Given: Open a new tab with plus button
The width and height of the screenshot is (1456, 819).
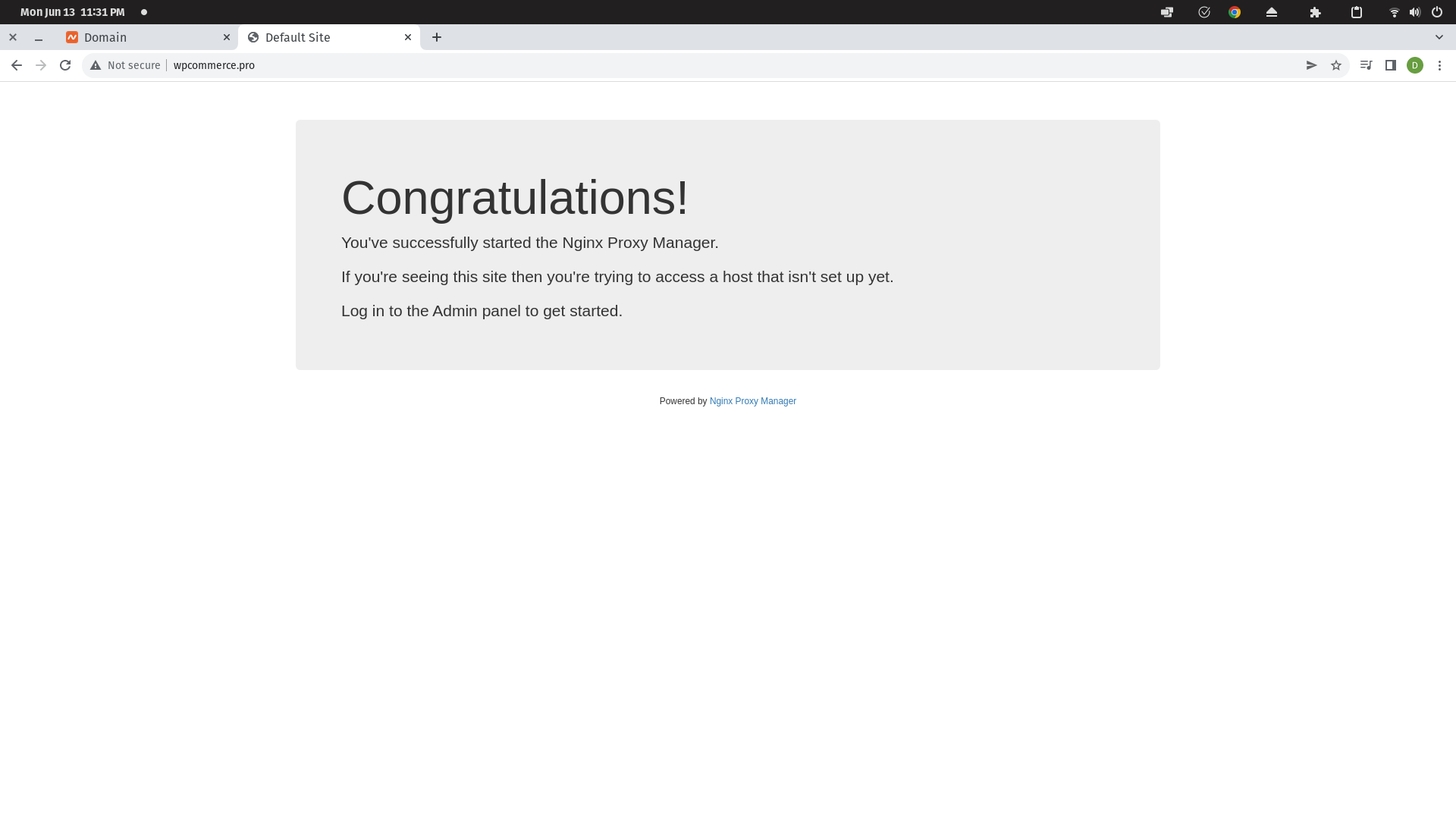Looking at the screenshot, I should [x=437, y=37].
